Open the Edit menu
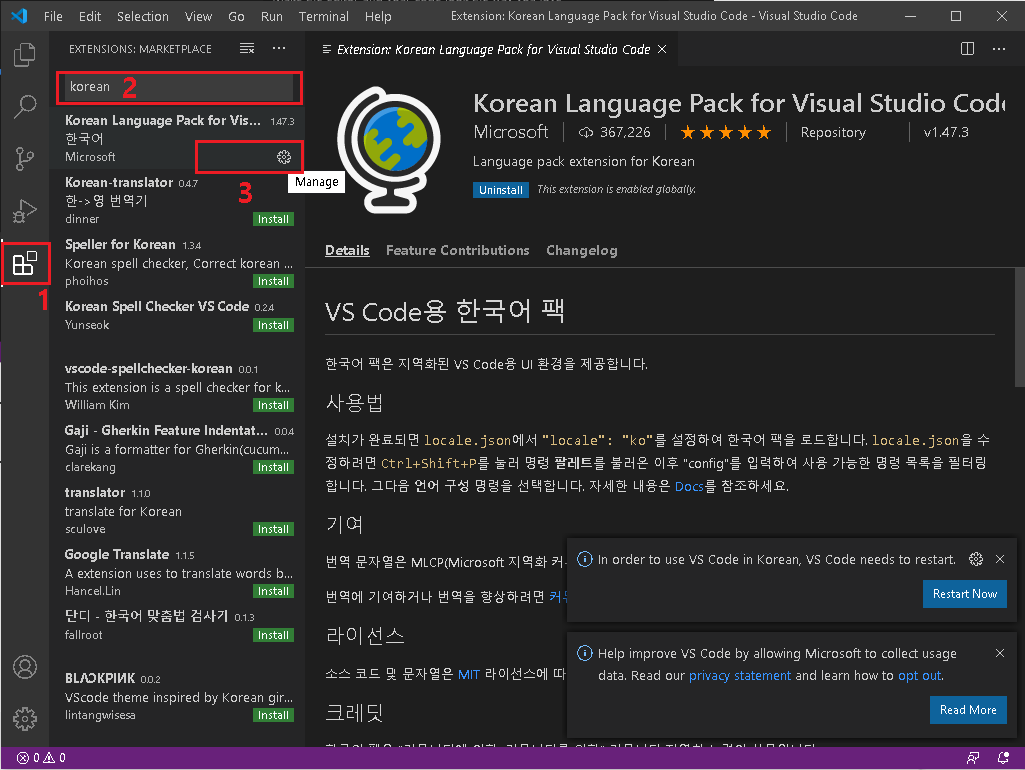This screenshot has height=770, width=1025. (90, 16)
